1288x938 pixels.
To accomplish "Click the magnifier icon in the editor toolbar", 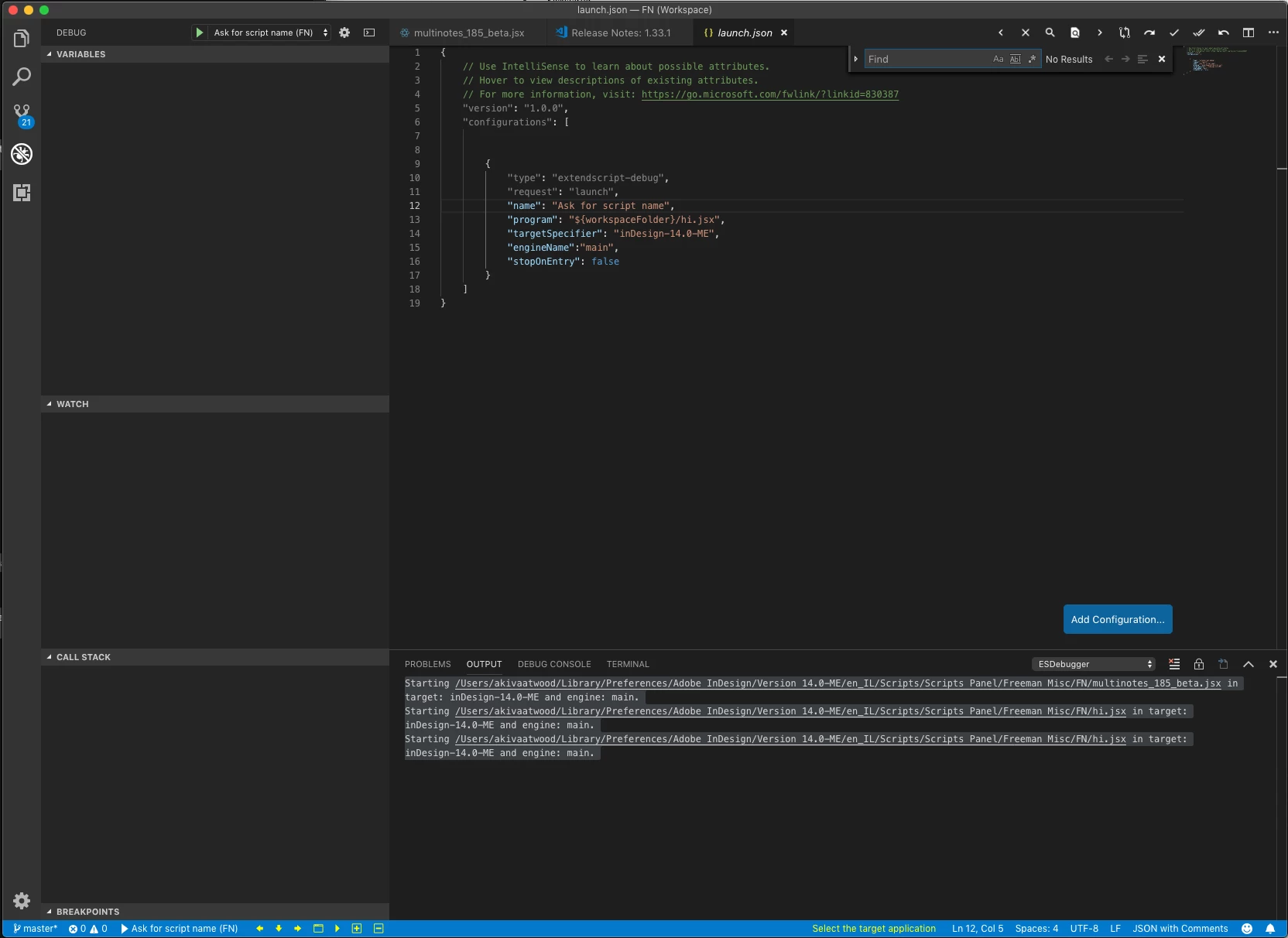I will [1050, 33].
